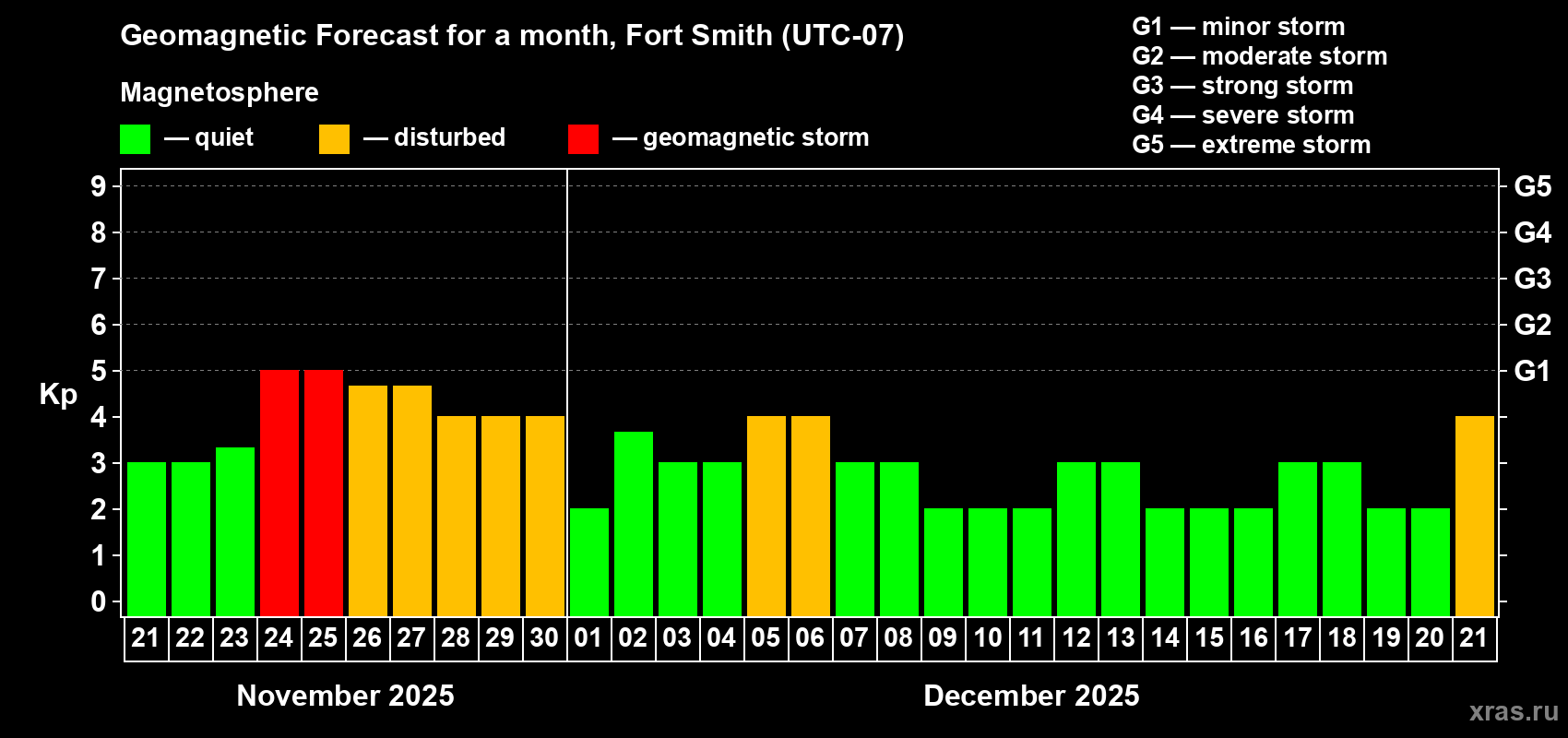Screen dimensions: 1568x738
Task: Click the green quiet legend swatch
Action: (135, 139)
